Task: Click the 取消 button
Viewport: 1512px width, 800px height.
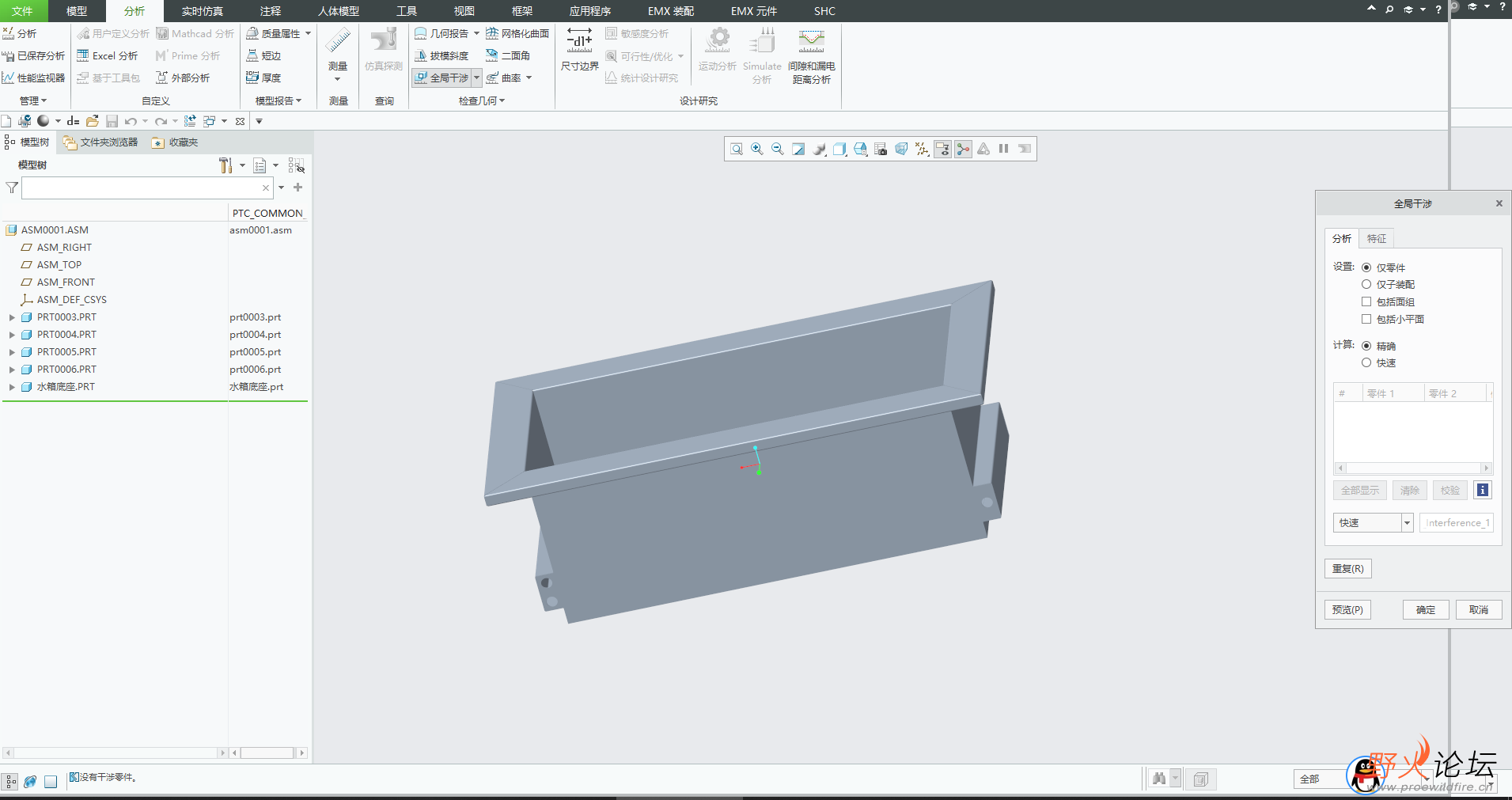Action: click(1479, 609)
